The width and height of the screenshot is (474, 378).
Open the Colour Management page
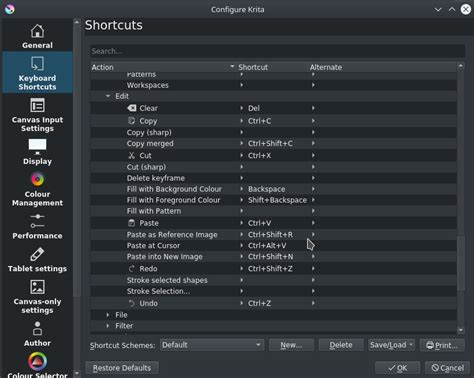click(37, 189)
